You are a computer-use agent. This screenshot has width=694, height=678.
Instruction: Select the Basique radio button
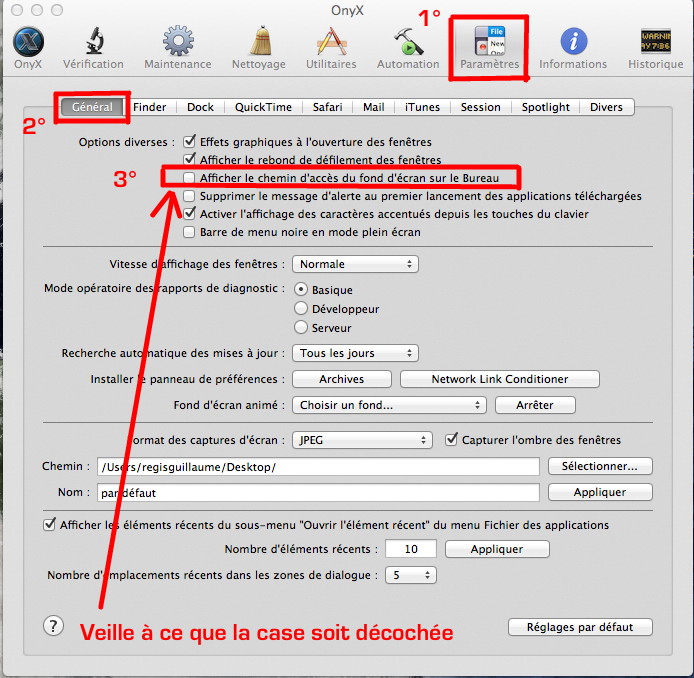point(301,289)
